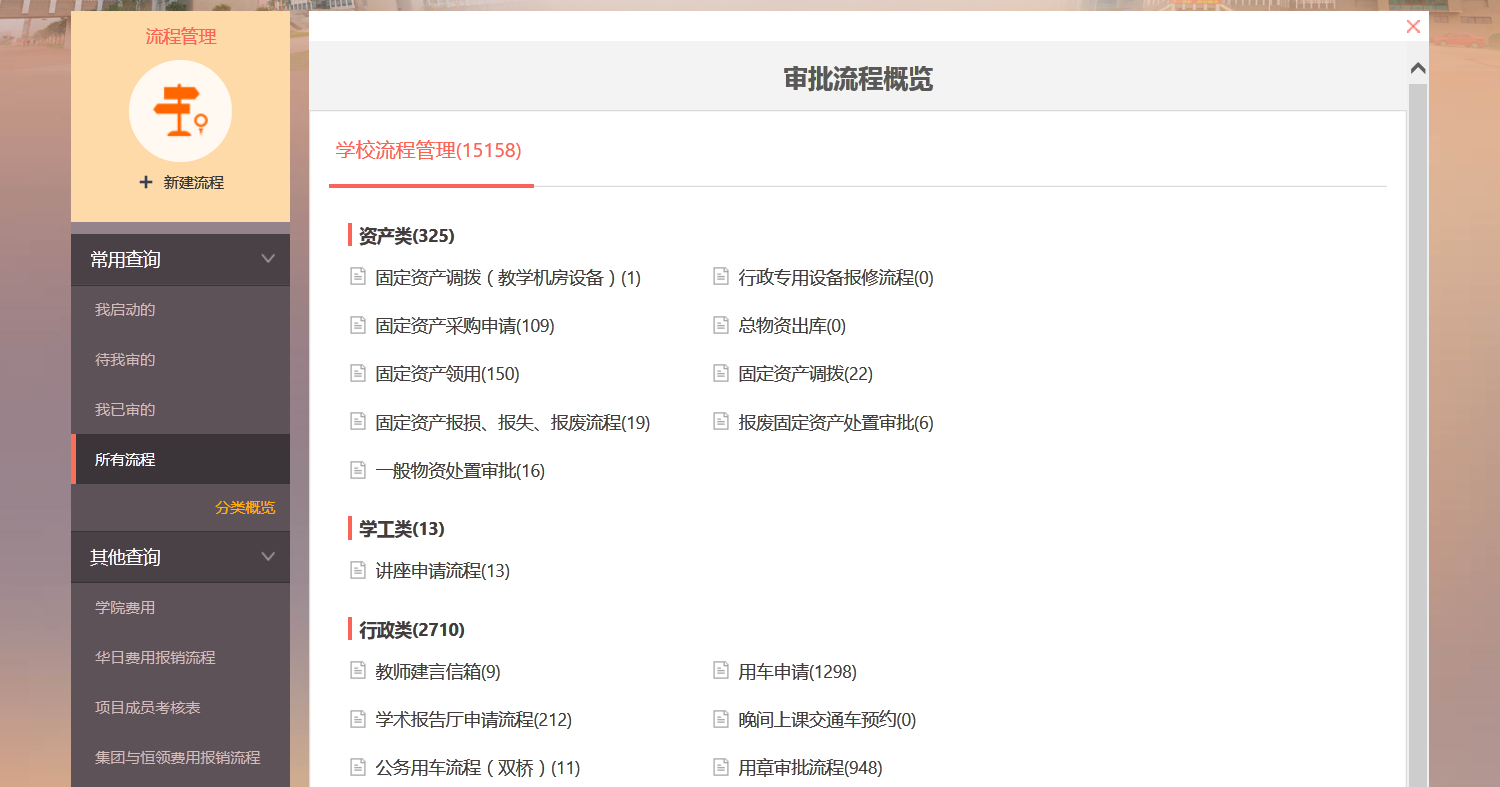Select the 学校流程管理(15158) tab
Viewport: 1500px width, 787px height.
click(x=429, y=151)
